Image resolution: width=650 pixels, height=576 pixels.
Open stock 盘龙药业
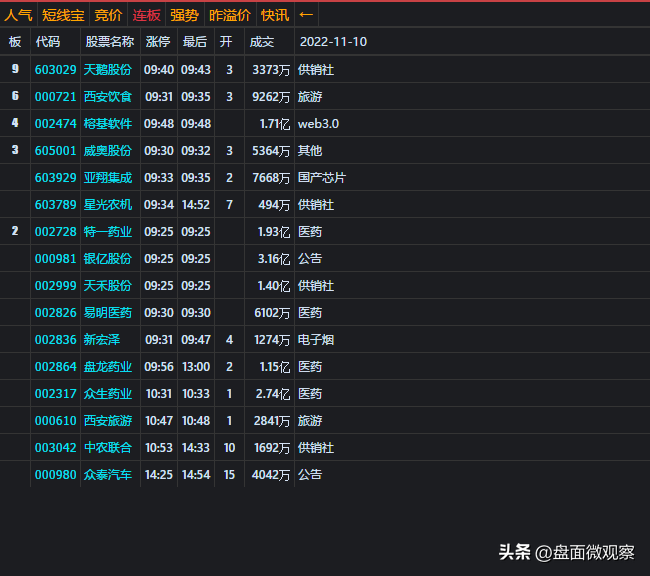click(x=108, y=367)
